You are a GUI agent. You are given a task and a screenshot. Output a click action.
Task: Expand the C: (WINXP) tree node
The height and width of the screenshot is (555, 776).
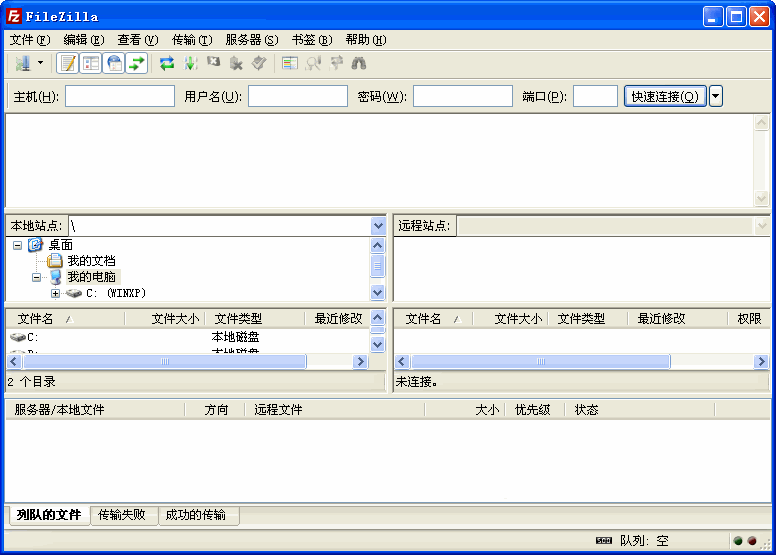tap(56, 294)
